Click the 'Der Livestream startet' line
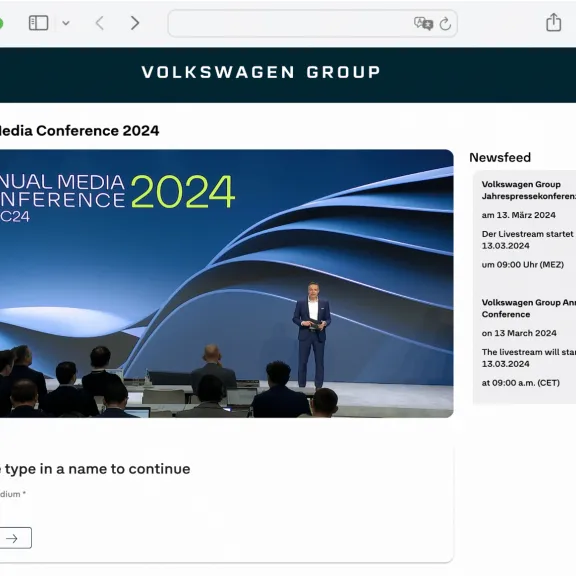The image size is (576, 576). [528, 234]
